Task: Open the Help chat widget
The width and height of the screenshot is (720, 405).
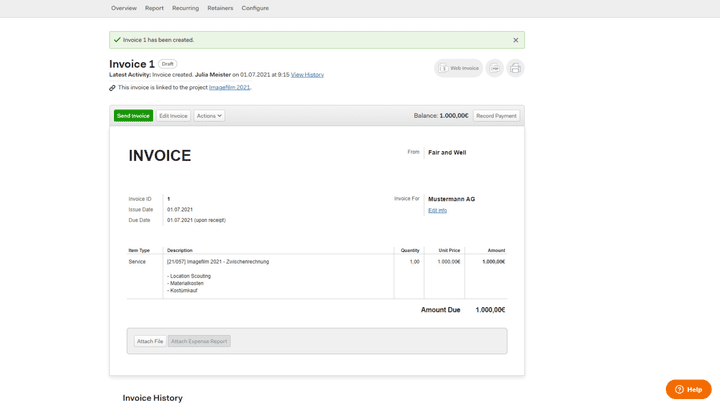Action: tap(688, 389)
